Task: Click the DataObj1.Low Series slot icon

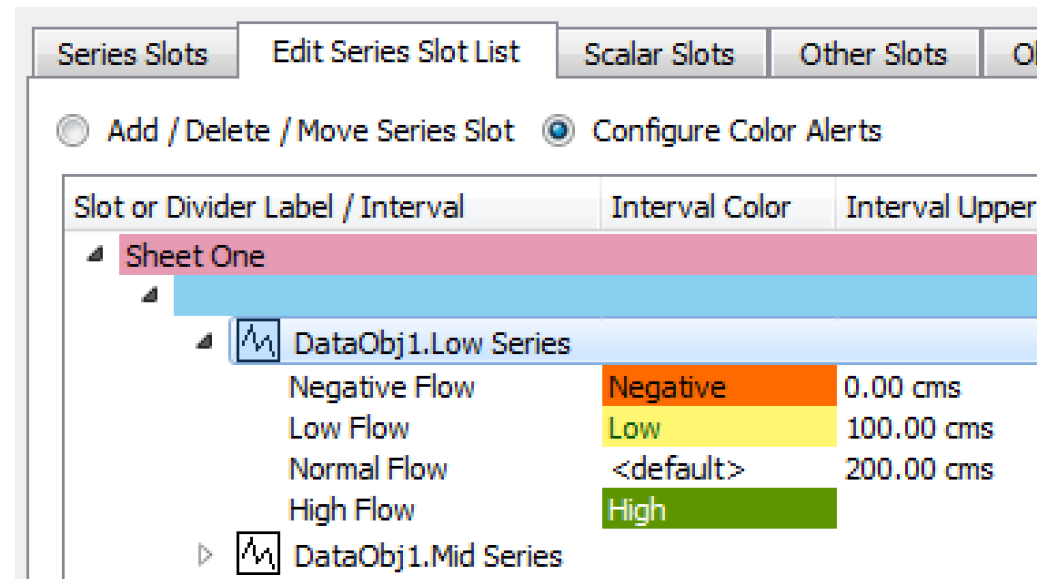Action: tap(257, 343)
